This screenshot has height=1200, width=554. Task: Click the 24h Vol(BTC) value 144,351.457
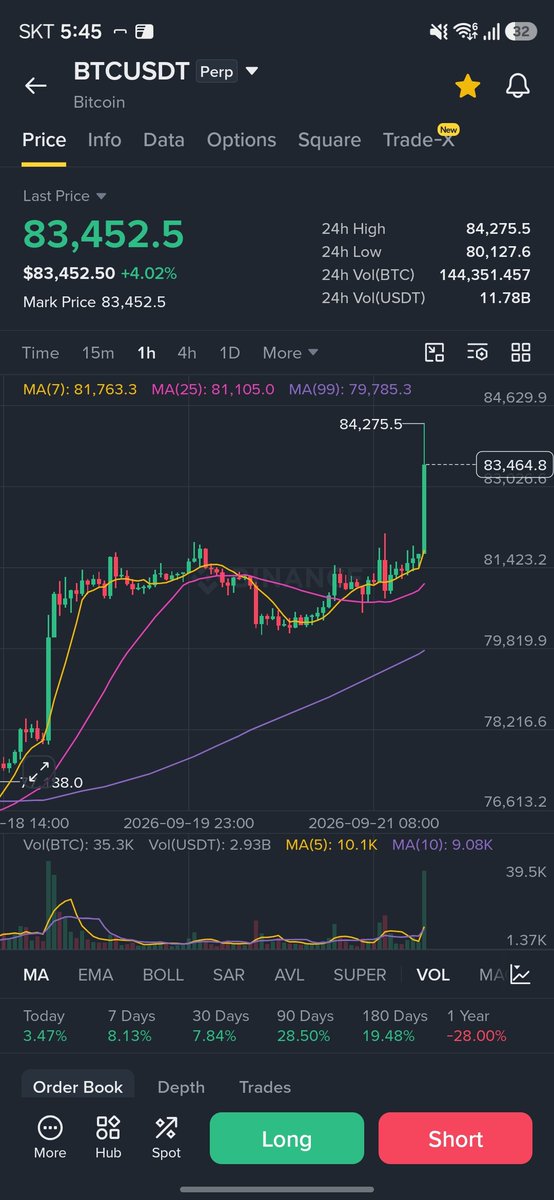[x=485, y=274]
